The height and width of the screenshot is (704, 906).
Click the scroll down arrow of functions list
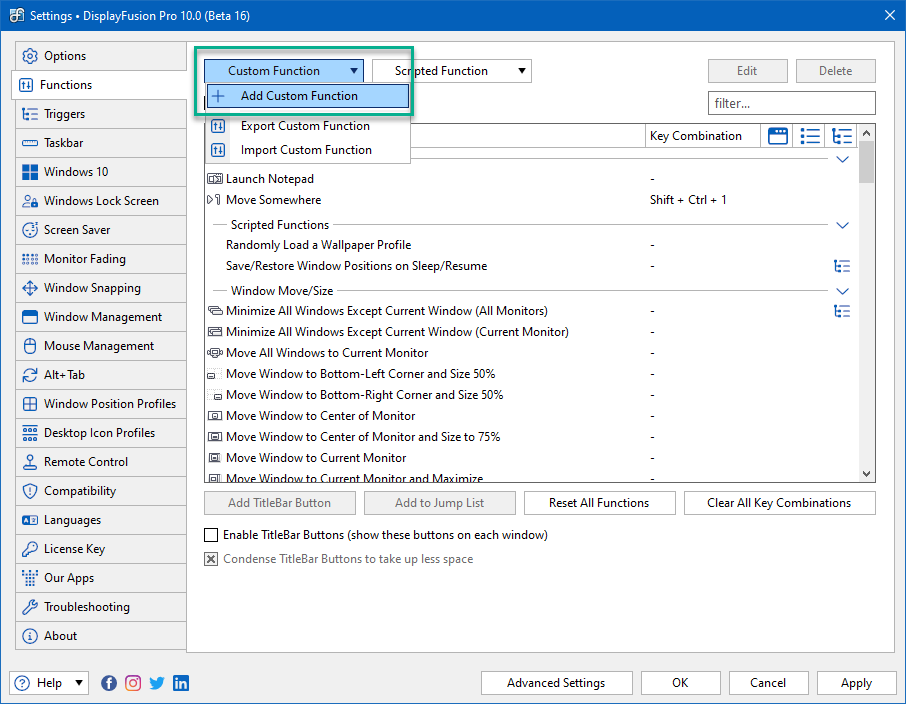[x=866, y=474]
